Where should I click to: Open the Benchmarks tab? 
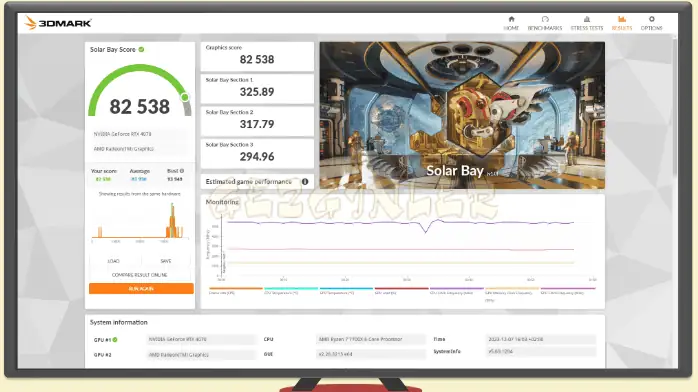coord(545,23)
